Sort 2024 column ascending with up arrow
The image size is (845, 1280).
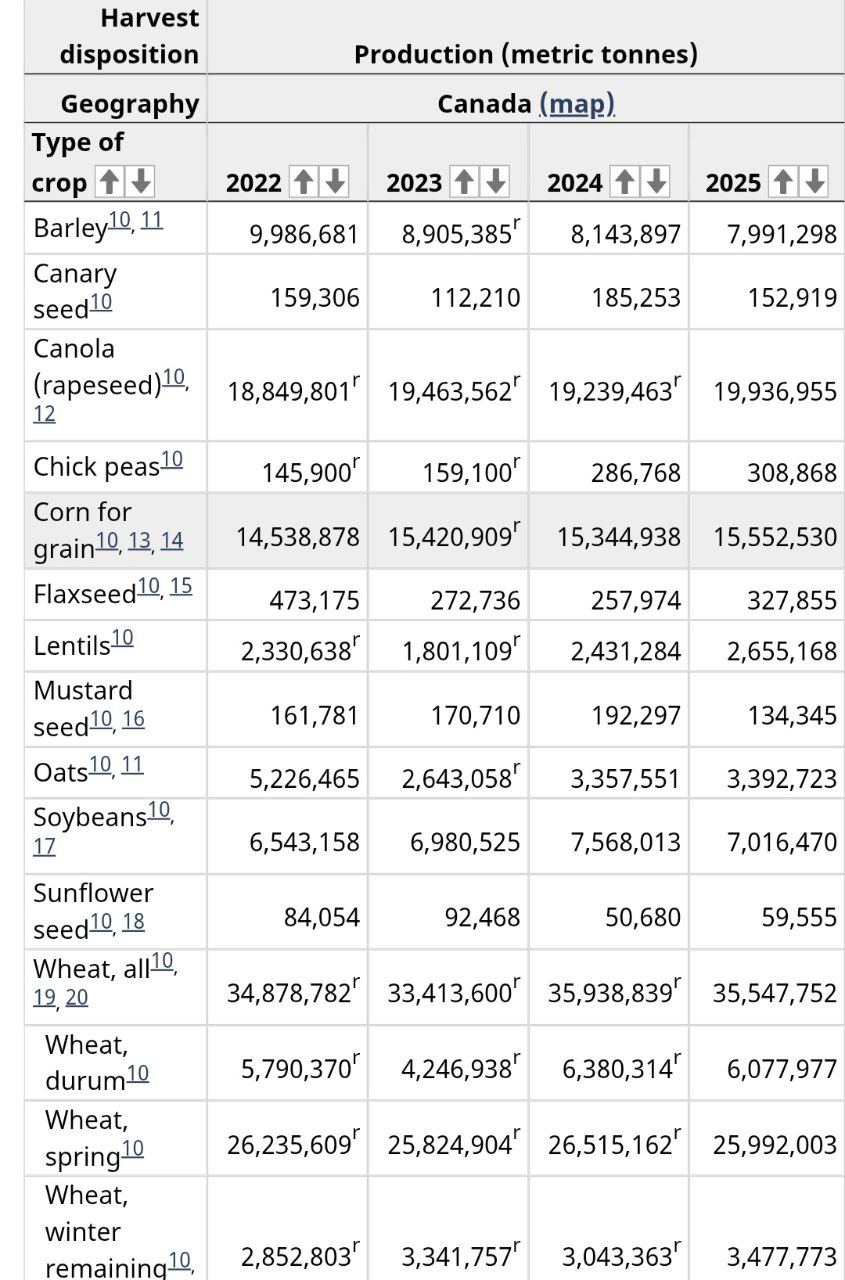[x=624, y=182]
